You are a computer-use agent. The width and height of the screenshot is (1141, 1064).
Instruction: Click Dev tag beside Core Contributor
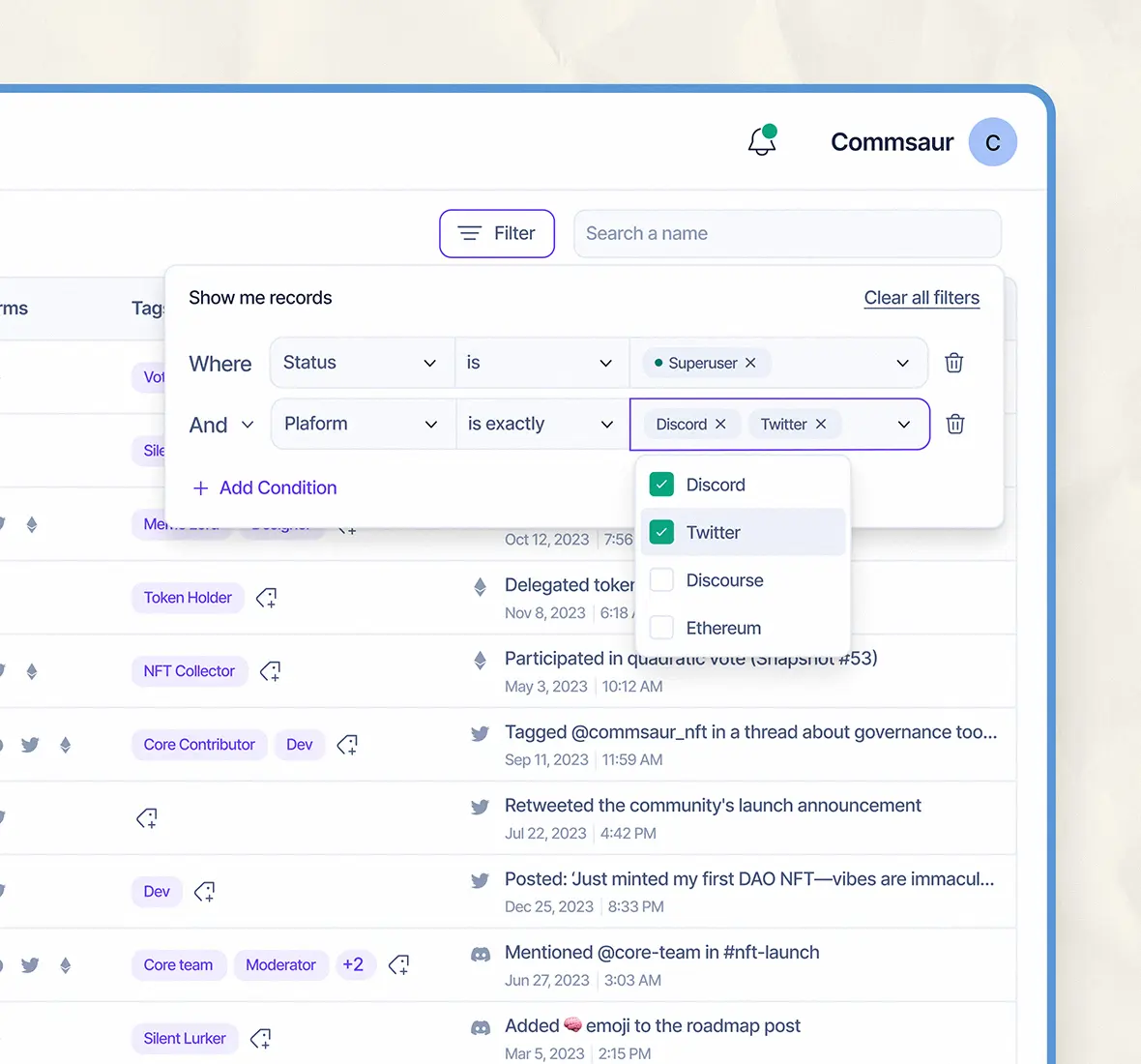(299, 745)
